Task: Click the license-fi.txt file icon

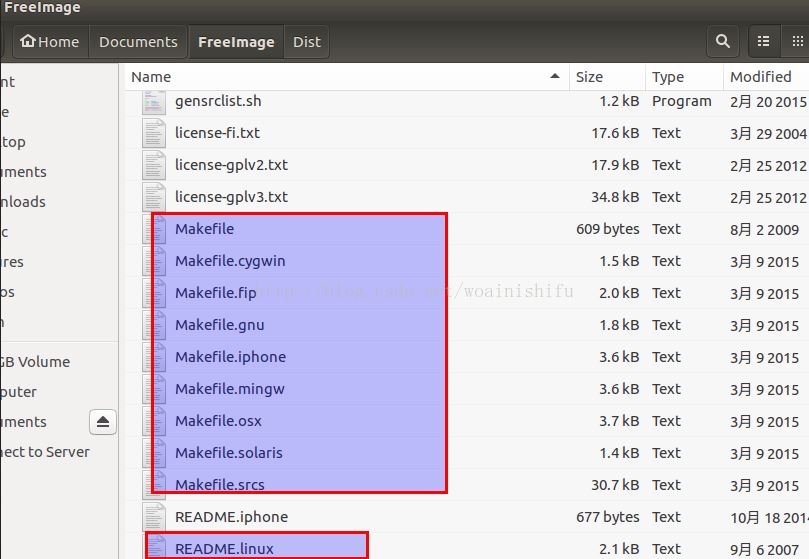Action: coord(154,133)
